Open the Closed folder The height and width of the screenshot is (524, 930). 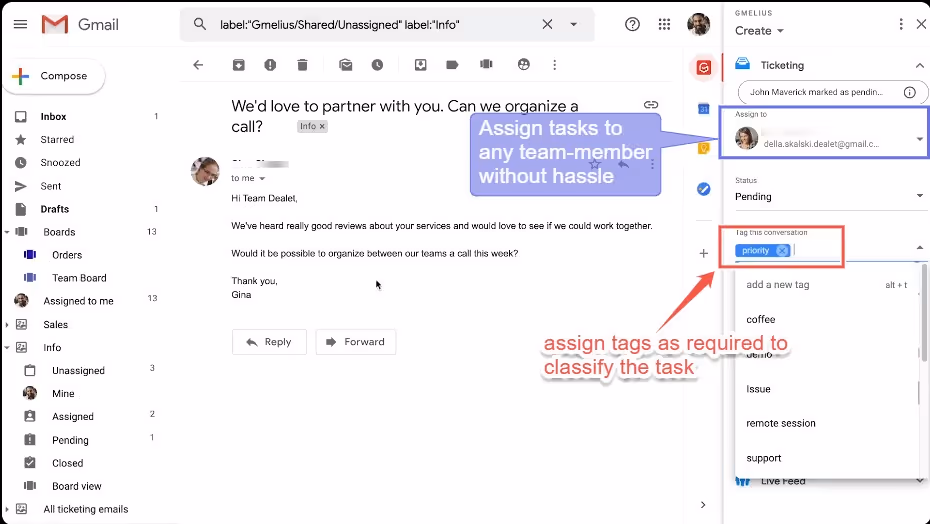[x=67, y=463]
